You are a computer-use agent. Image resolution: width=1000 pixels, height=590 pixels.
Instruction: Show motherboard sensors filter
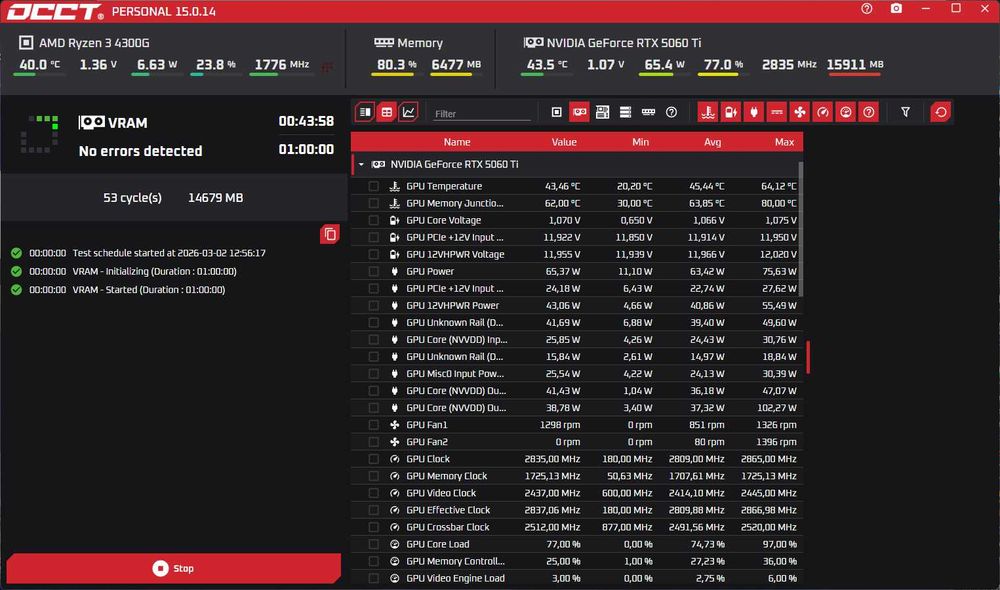[602, 112]
